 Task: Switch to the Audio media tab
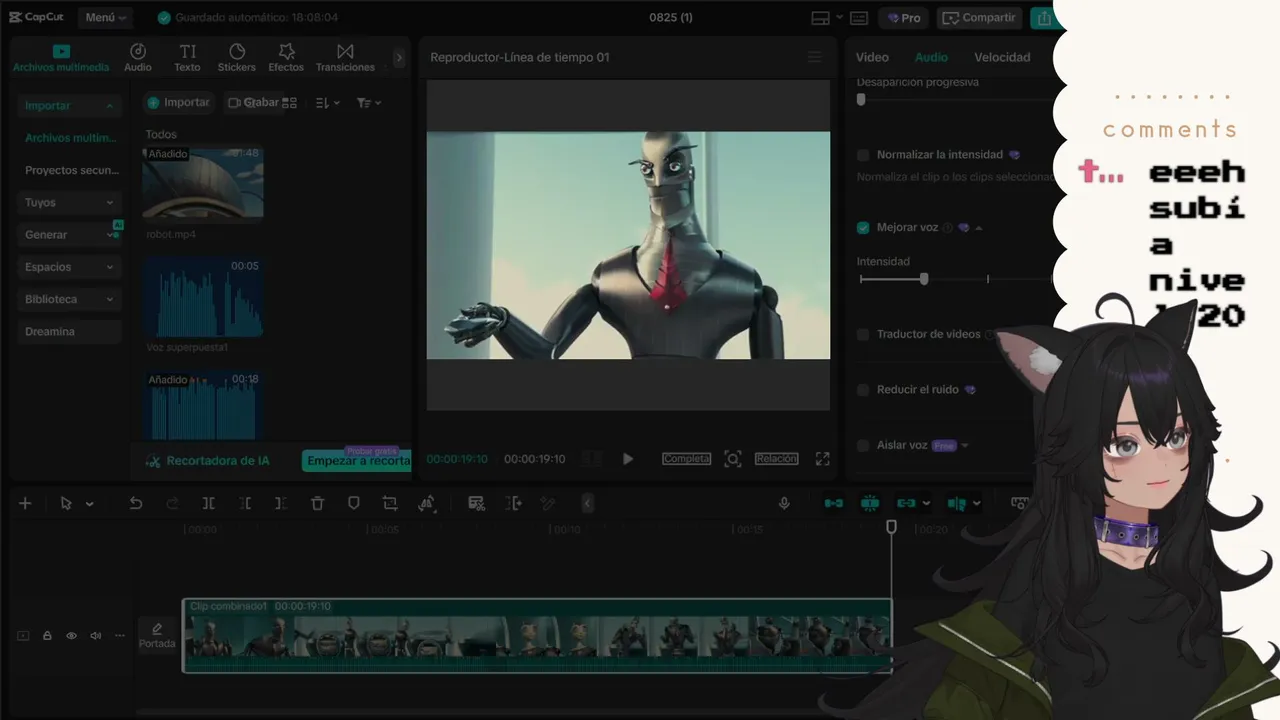pyautogui.click(x=138, y=58)
